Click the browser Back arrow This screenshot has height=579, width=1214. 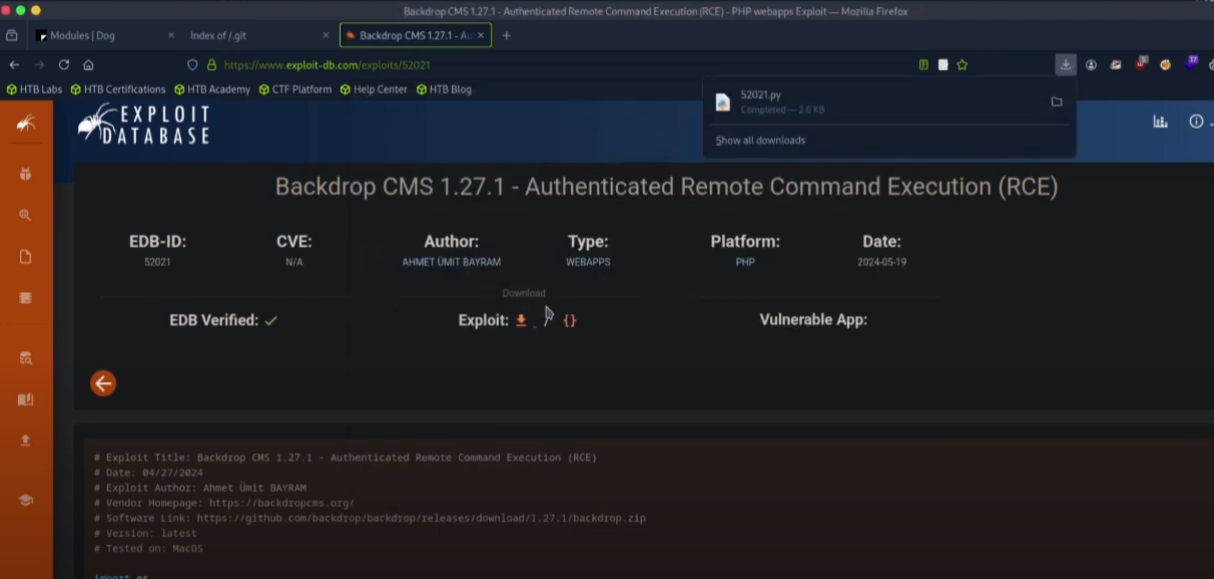pyautogui.click(x=14, y=64)
